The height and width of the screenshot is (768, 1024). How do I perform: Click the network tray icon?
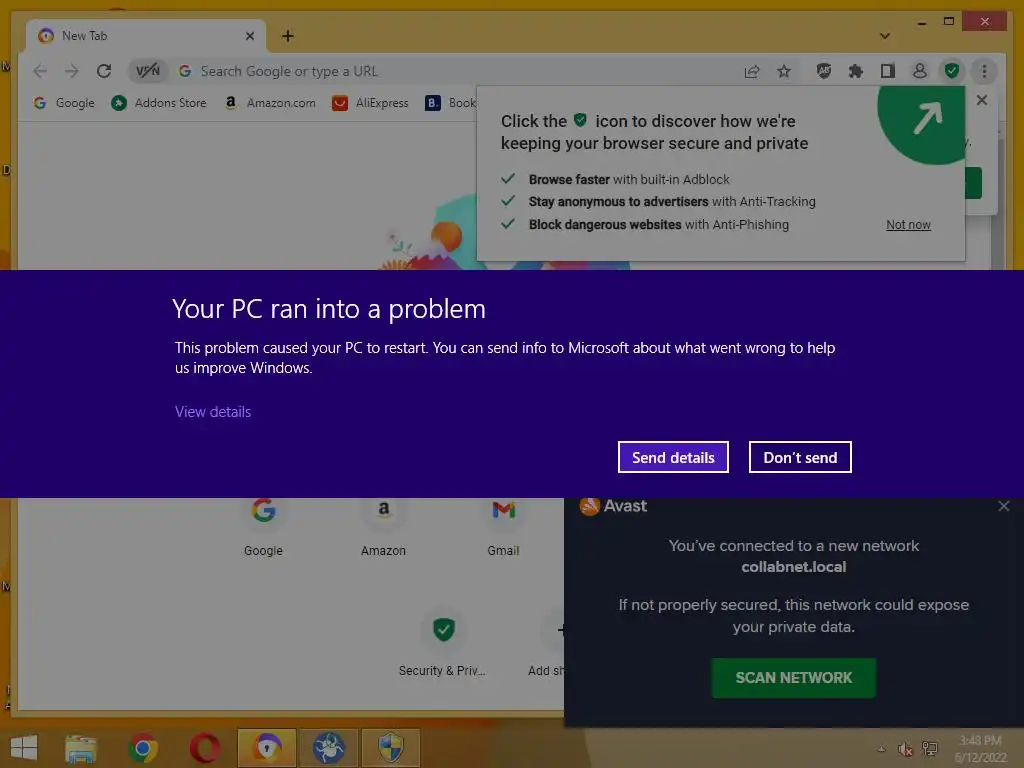(929, 749)
